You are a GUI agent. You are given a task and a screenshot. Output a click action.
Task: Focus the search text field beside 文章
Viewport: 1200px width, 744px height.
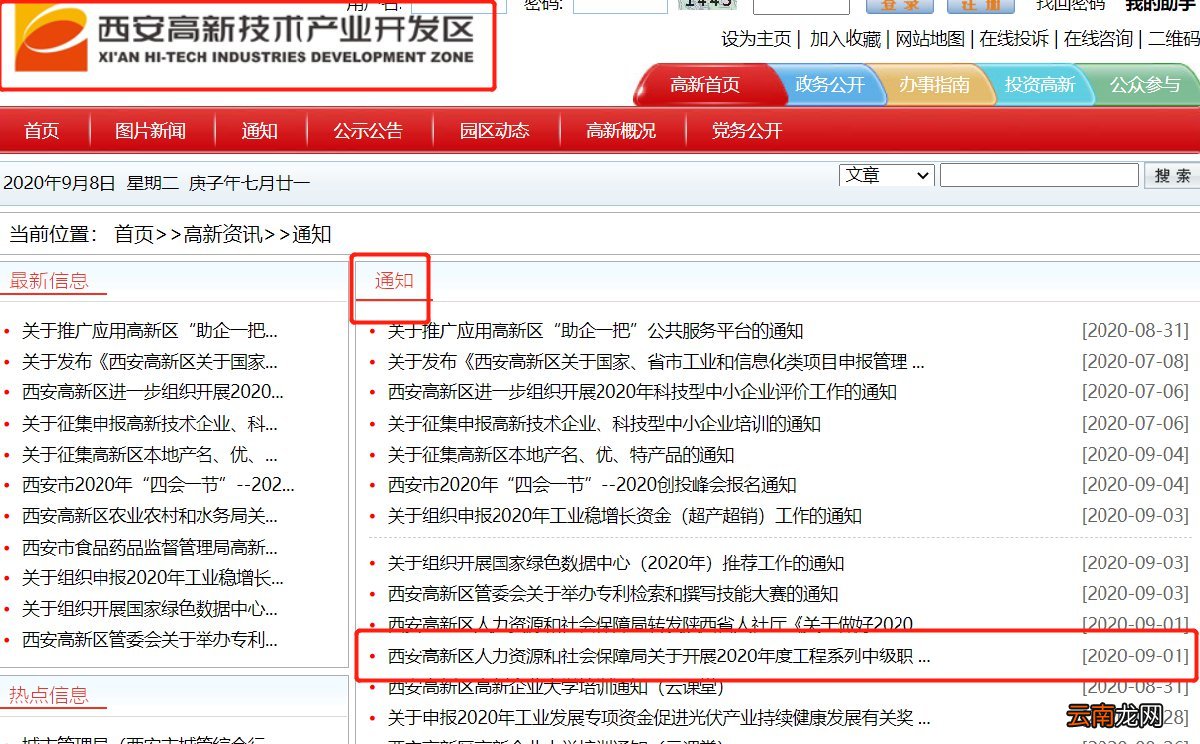1039,175
